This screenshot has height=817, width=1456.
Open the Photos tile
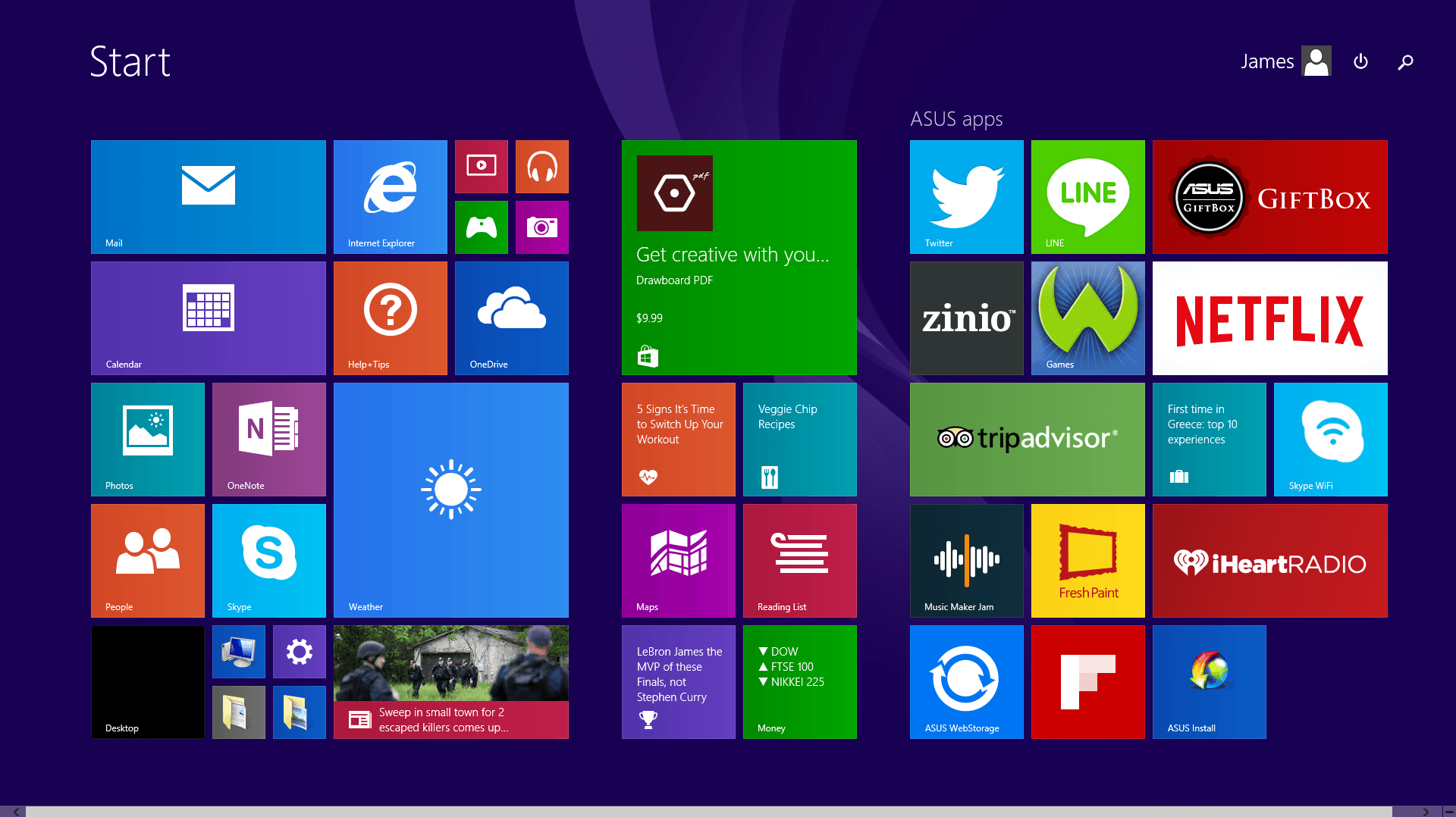148,440
